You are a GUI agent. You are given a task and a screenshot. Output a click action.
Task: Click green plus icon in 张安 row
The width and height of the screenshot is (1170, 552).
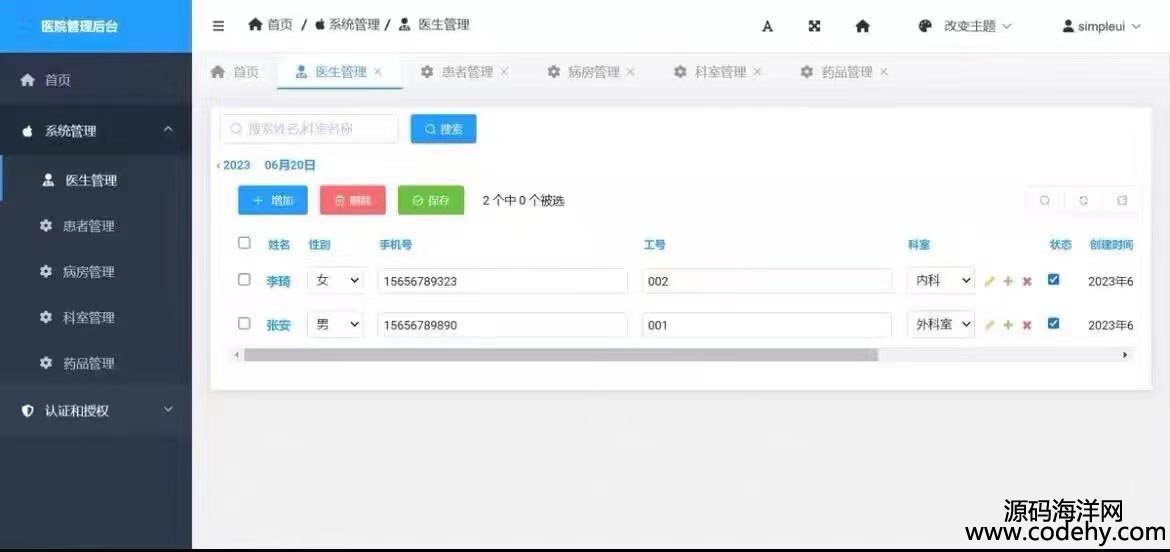point(1008,325)
